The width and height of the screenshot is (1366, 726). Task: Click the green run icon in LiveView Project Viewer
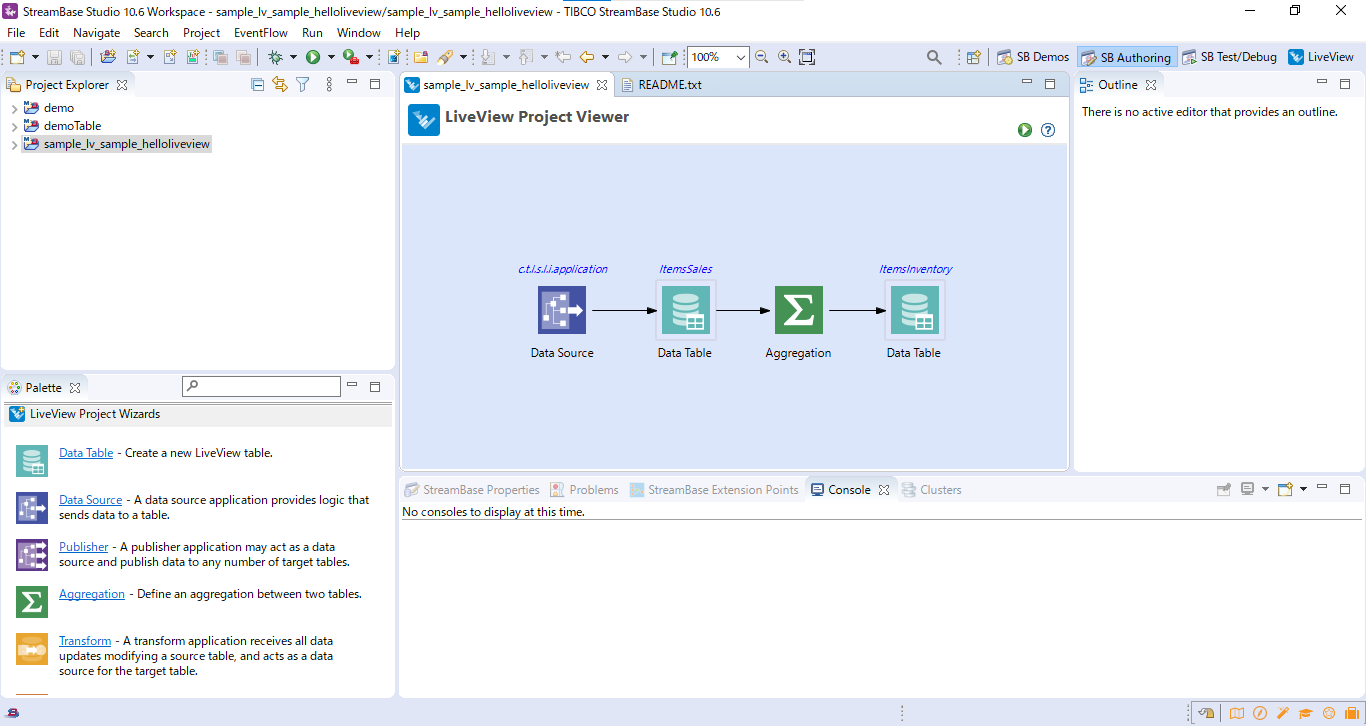tap(1025, 130)
